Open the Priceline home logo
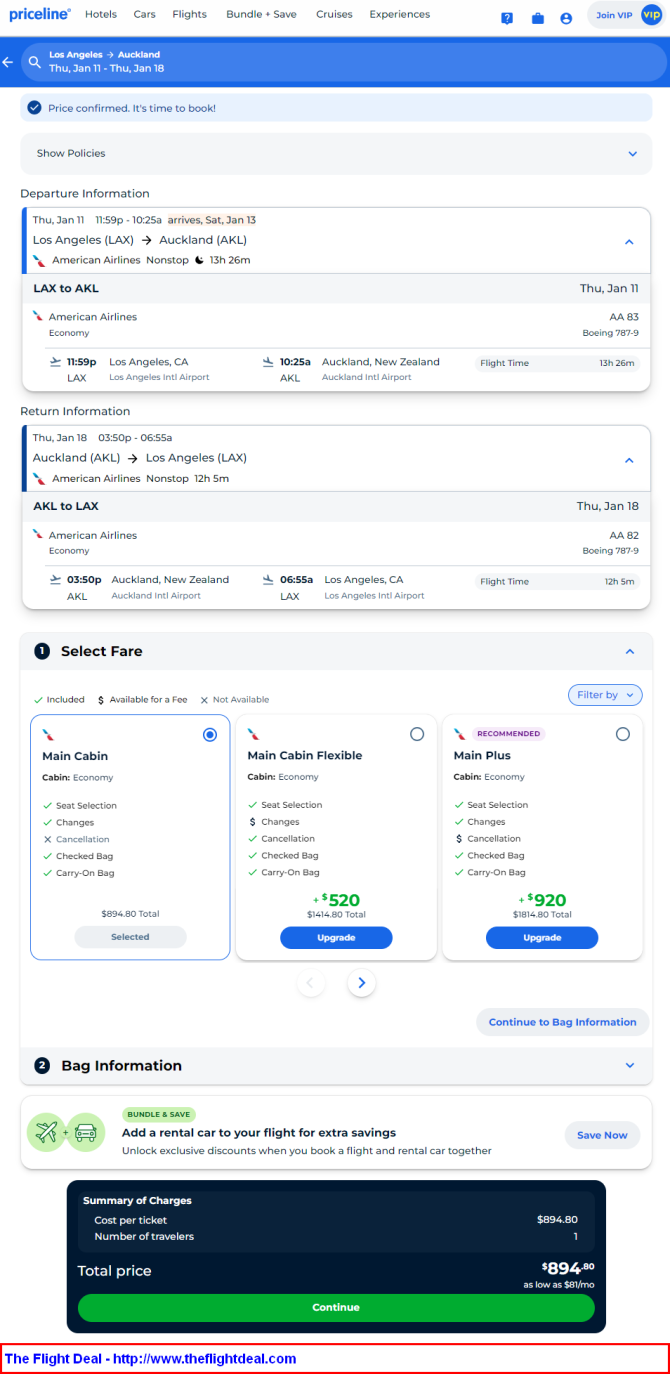This screenshot has width=670, height=1374. point(40,14)
